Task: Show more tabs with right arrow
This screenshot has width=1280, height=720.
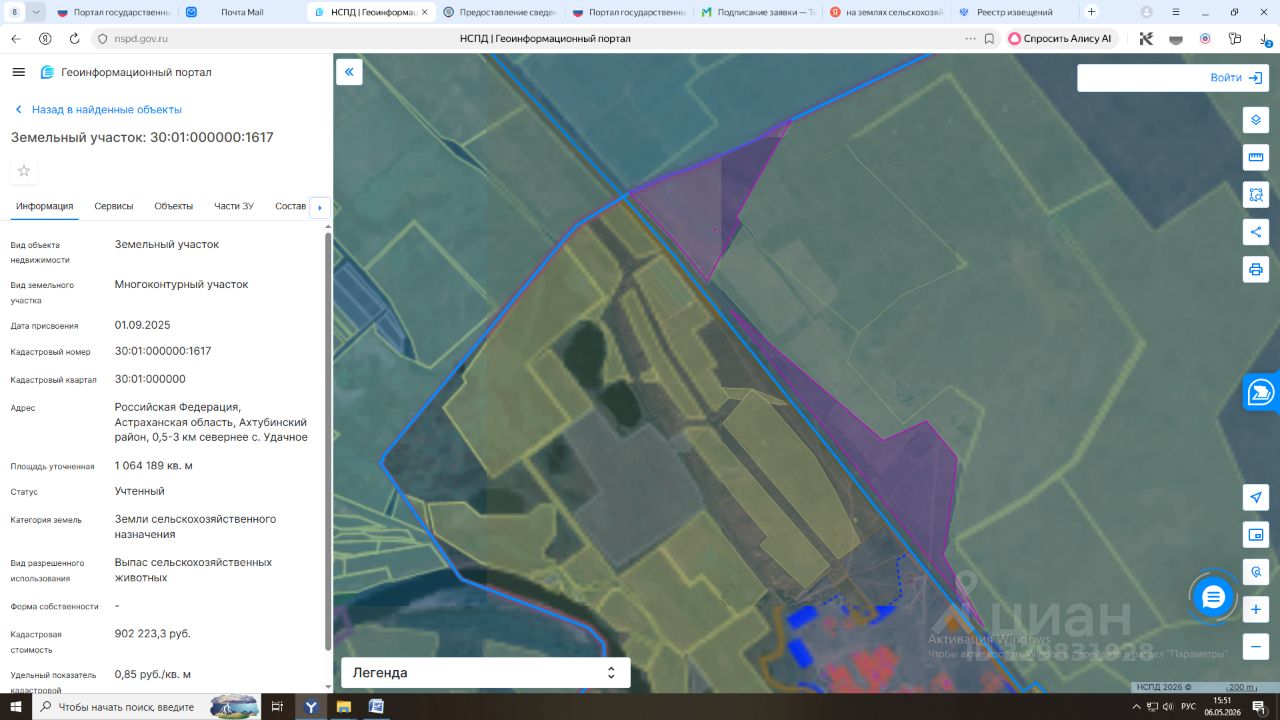Action: (x=320, y=208)
